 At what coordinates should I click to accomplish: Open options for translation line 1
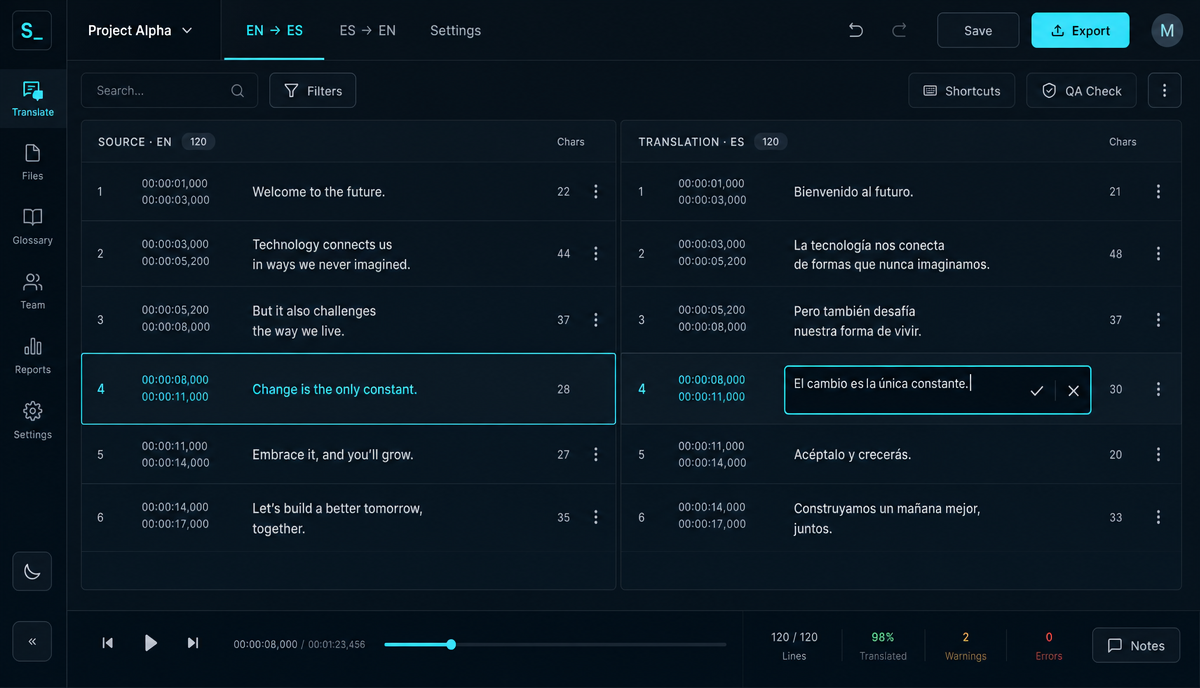[1158, 191]
